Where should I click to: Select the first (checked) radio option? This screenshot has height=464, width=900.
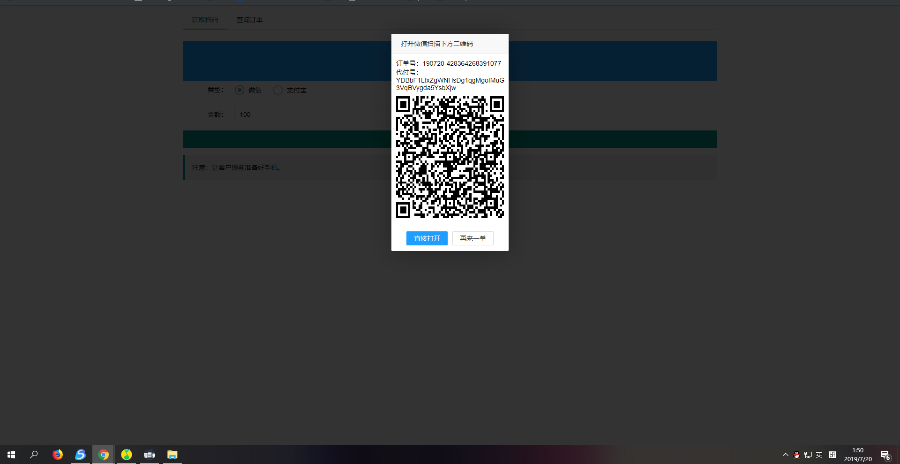(x=239, y=90)
